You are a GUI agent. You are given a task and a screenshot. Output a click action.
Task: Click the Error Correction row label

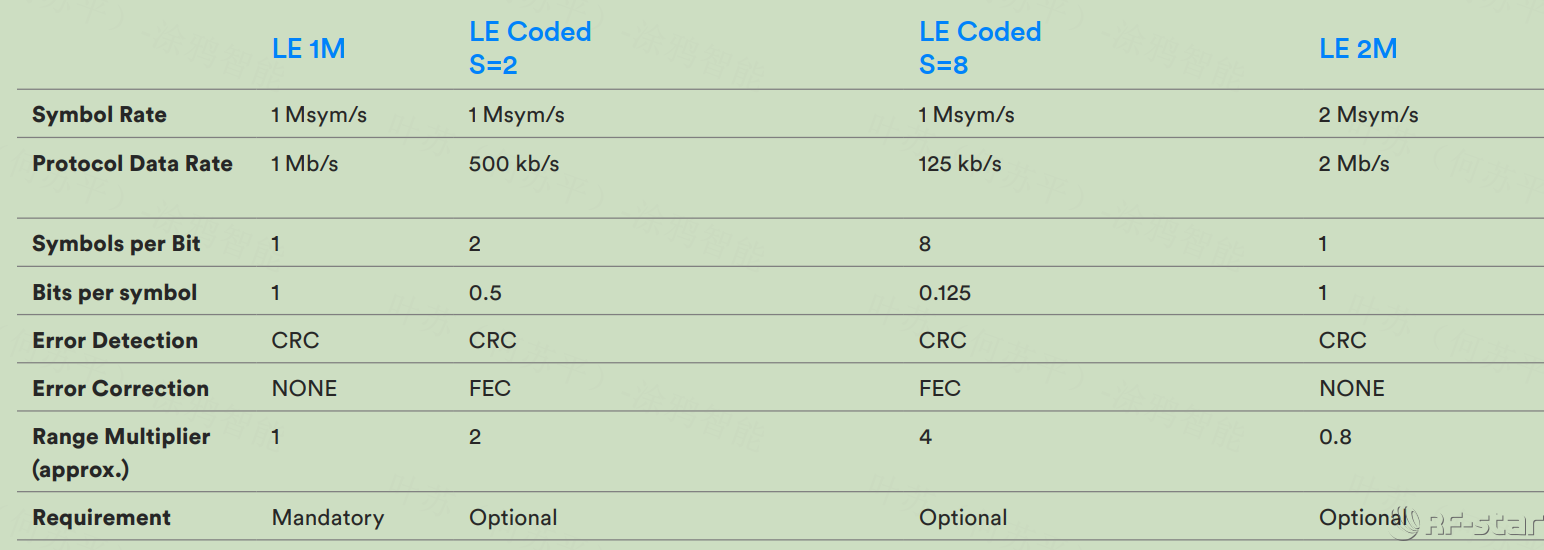(120, 389)
